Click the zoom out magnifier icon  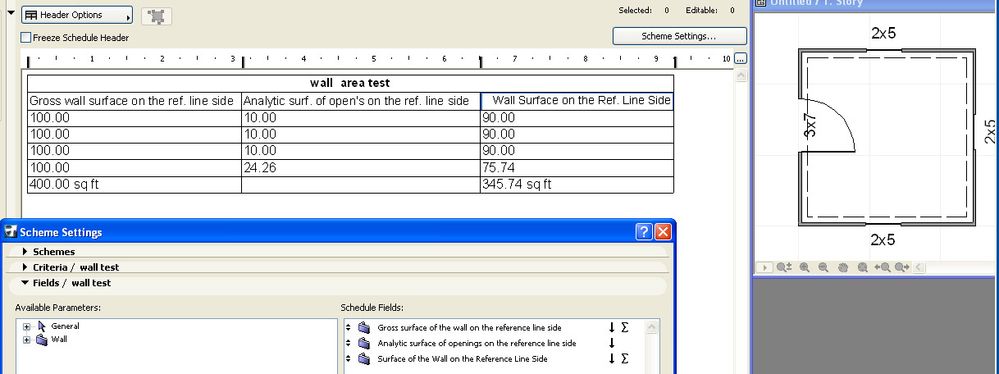pyautogui.click(x=823, y=268)
